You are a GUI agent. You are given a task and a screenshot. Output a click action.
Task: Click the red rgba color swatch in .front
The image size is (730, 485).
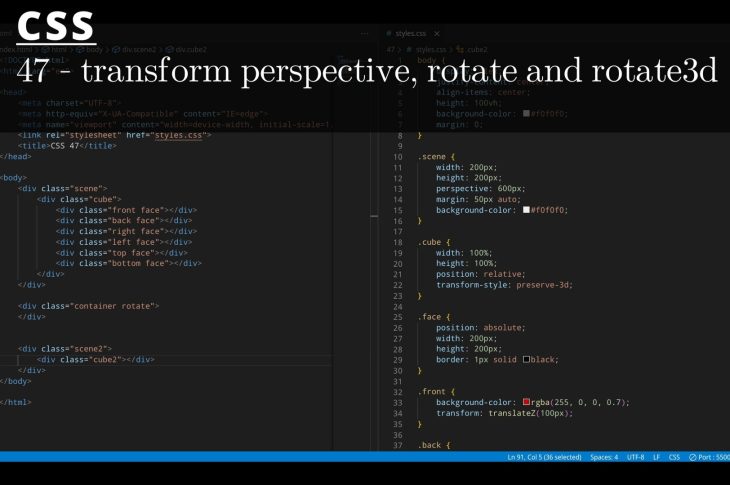click(x=526, y=402)
